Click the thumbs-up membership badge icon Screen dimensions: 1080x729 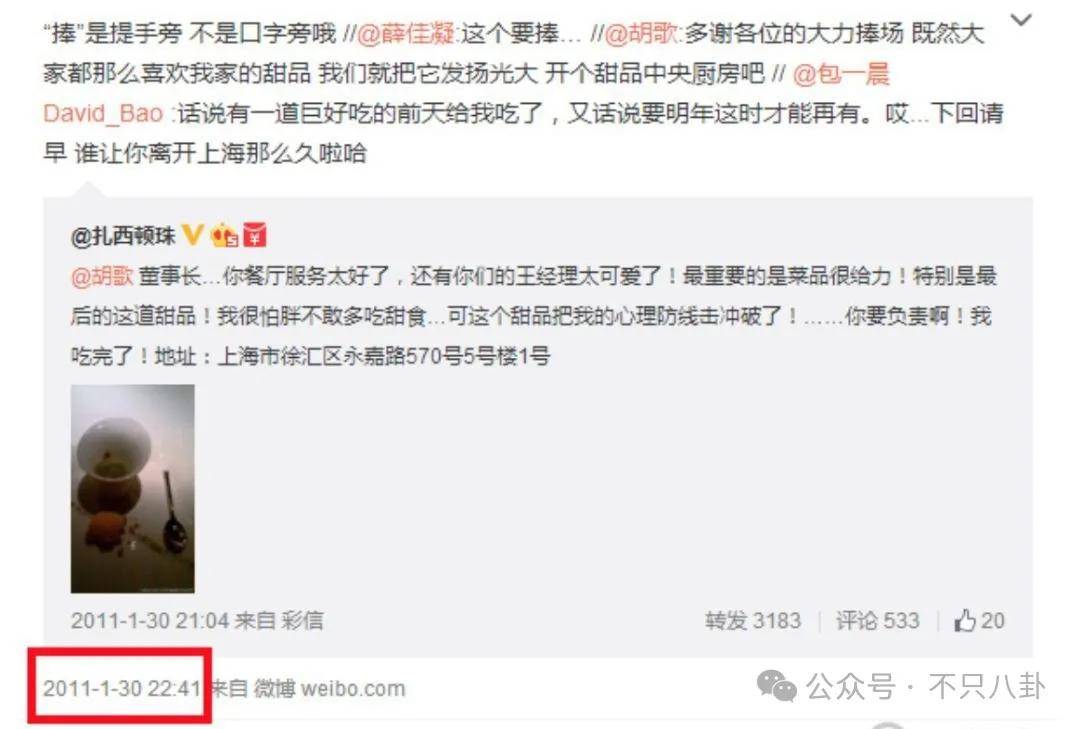pyautogui.click(x=225, y=236)
